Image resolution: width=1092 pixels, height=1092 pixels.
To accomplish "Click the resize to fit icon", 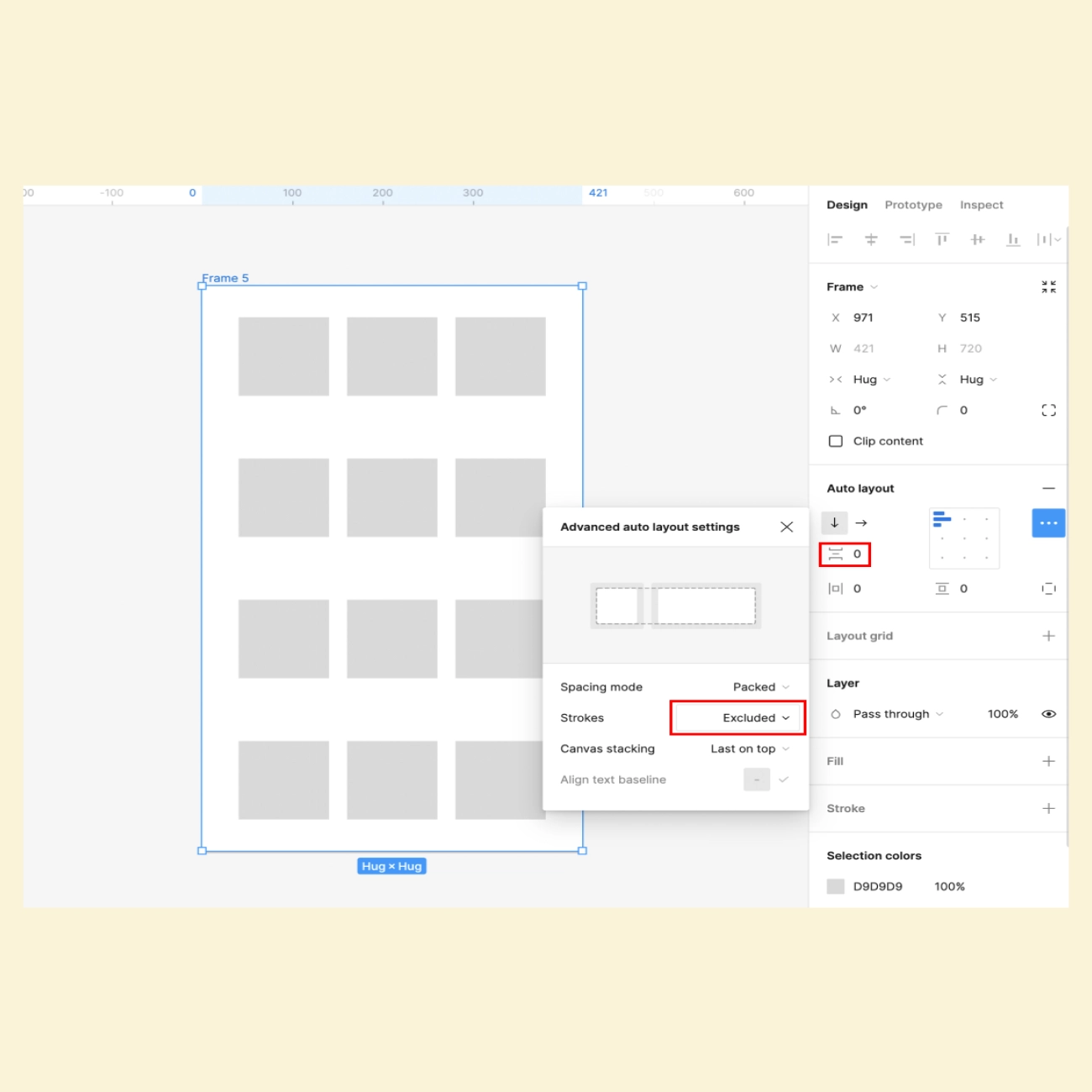I will tap(1048, 287).
